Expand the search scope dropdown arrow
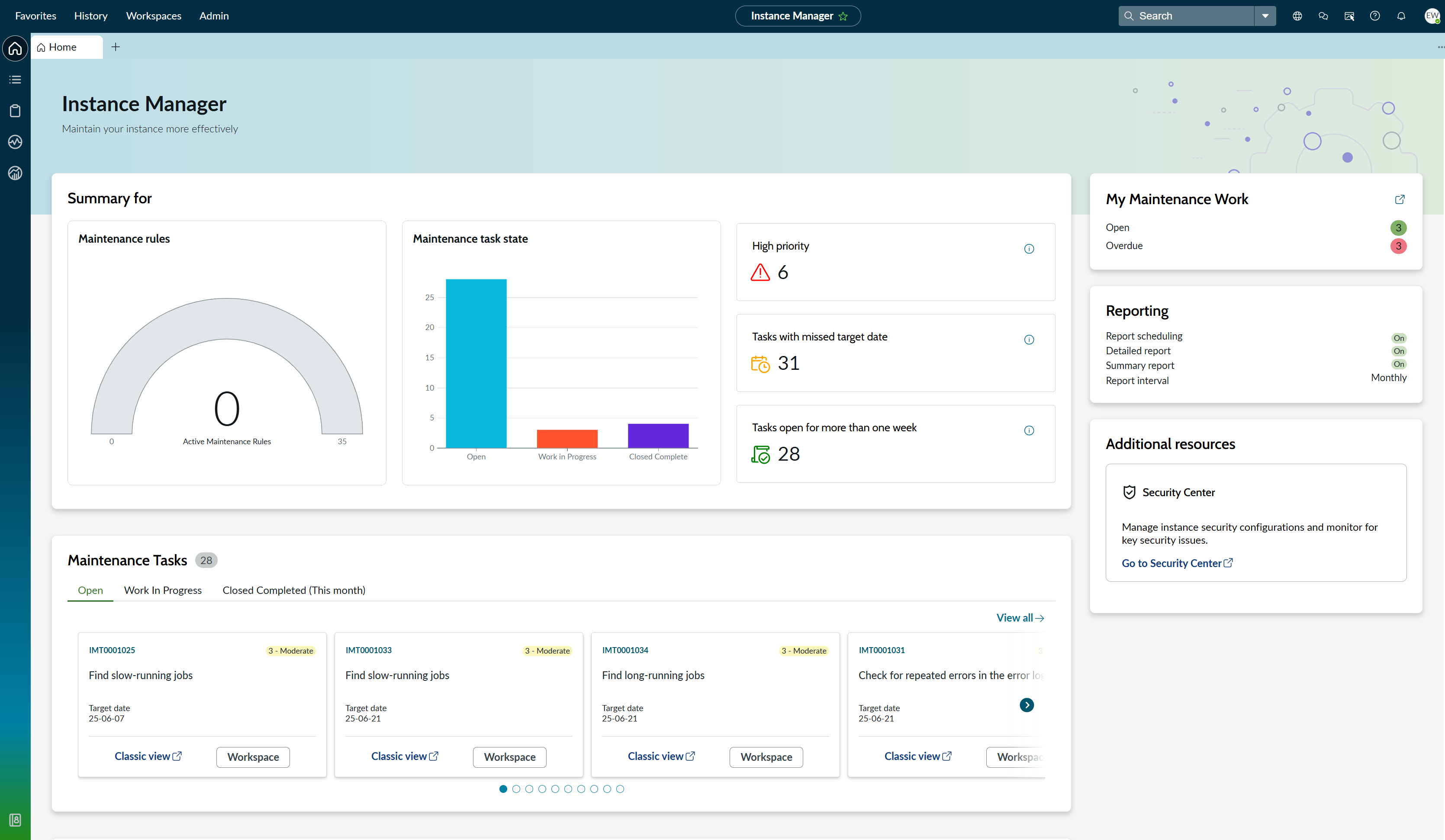1445x840 pixels. (1265, 16)
